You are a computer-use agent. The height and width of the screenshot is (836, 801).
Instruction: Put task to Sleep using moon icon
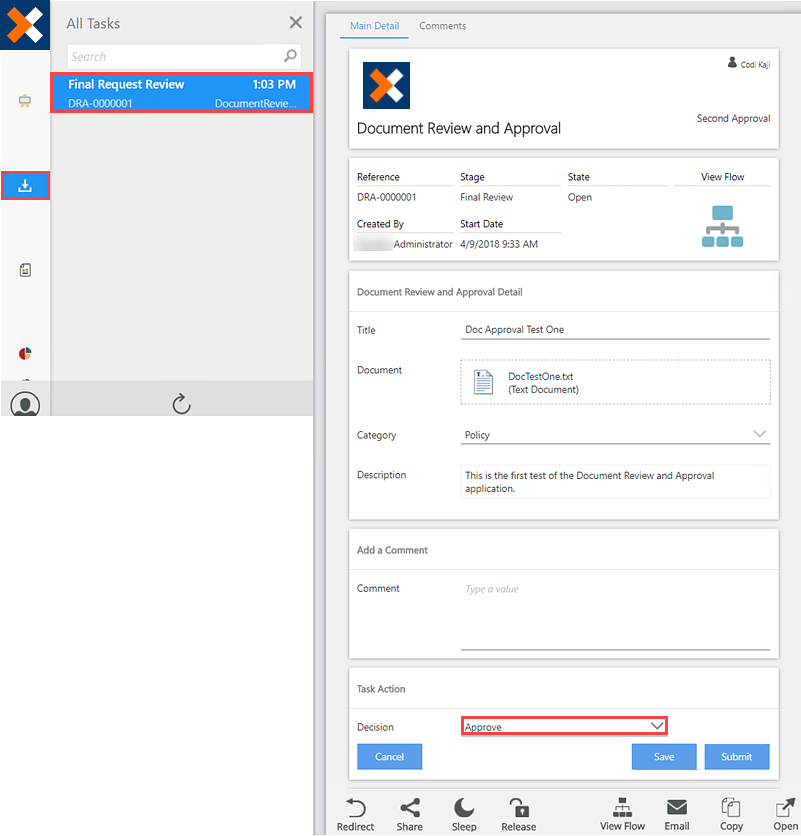click(464, 808)
